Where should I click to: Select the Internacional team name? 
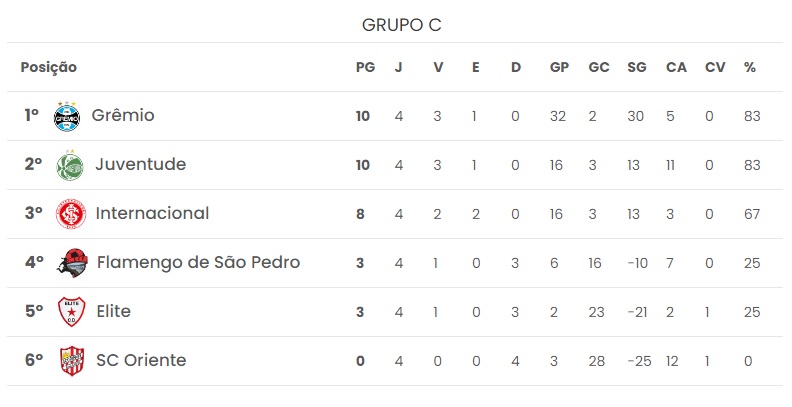[152, 213]
